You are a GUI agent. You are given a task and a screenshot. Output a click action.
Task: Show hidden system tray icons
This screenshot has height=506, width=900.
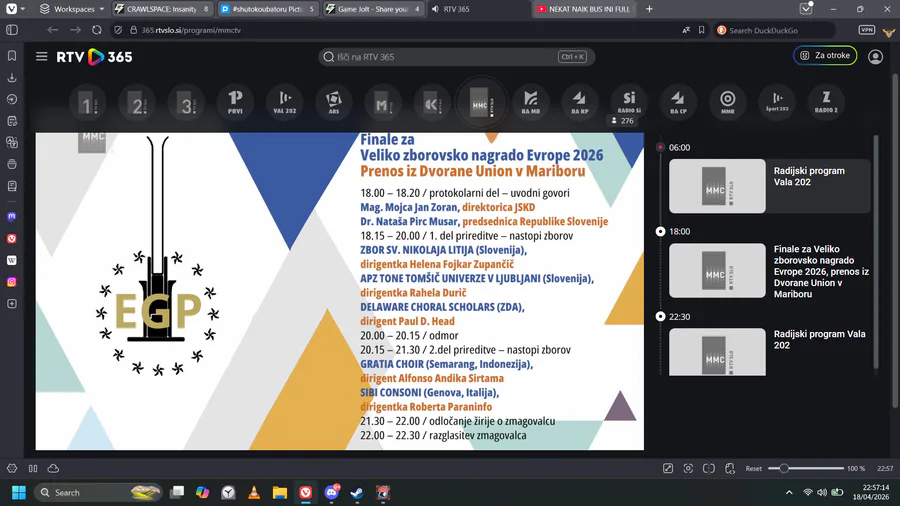pos(789,492)
